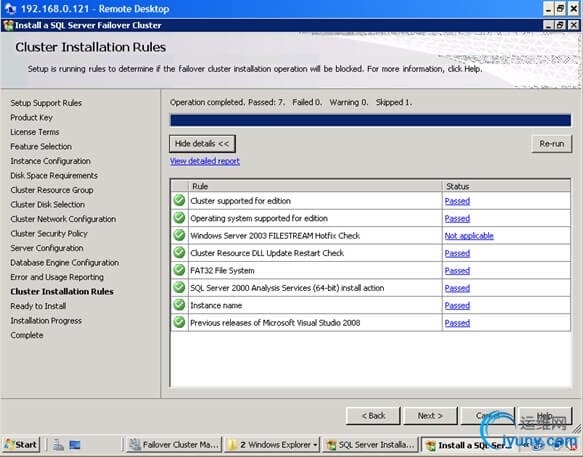Screen dimensions: 583x457
Task: Click rule text 'FAT32 File System'
Action: click(x=222, y=271)
